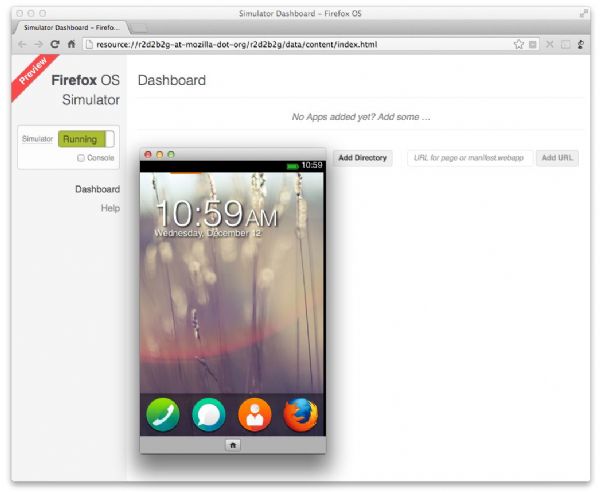The width and height of the screenshot is (600, 492).
Task: Launch the Firefox browser app icon
Action: click(x=301, y=415)
